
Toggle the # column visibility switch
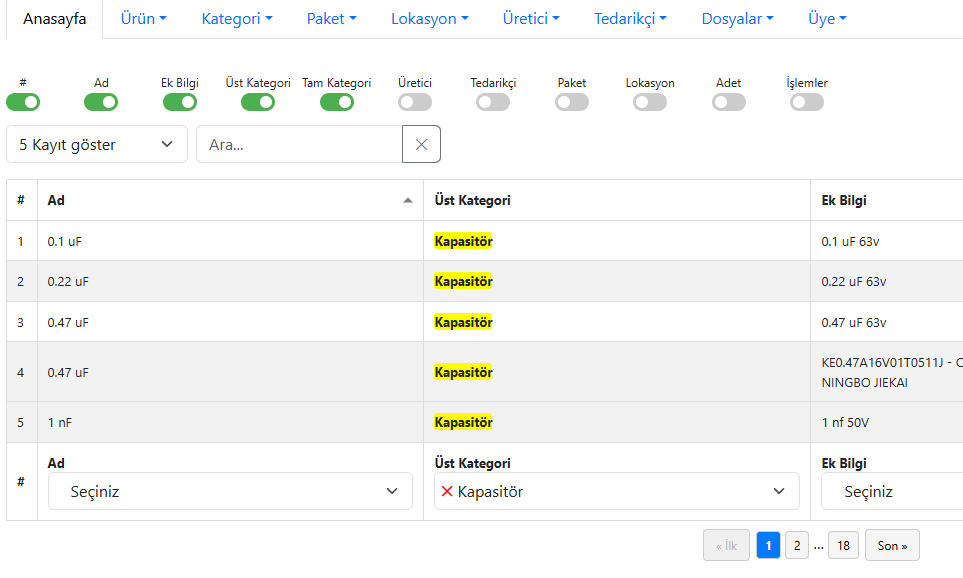[23, 102]
